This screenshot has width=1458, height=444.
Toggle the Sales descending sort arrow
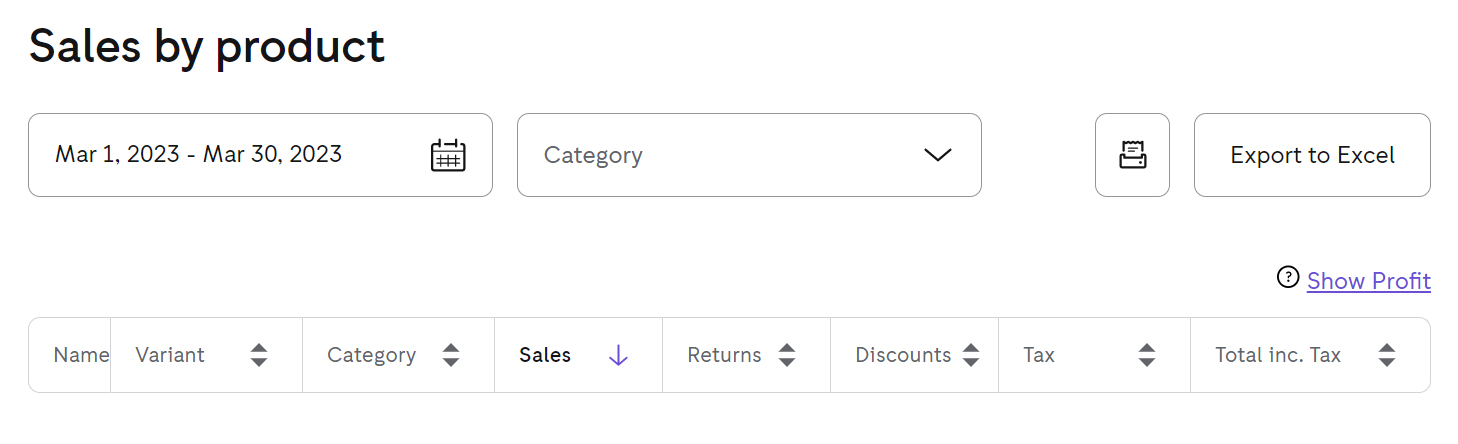[x=618, y=355]
